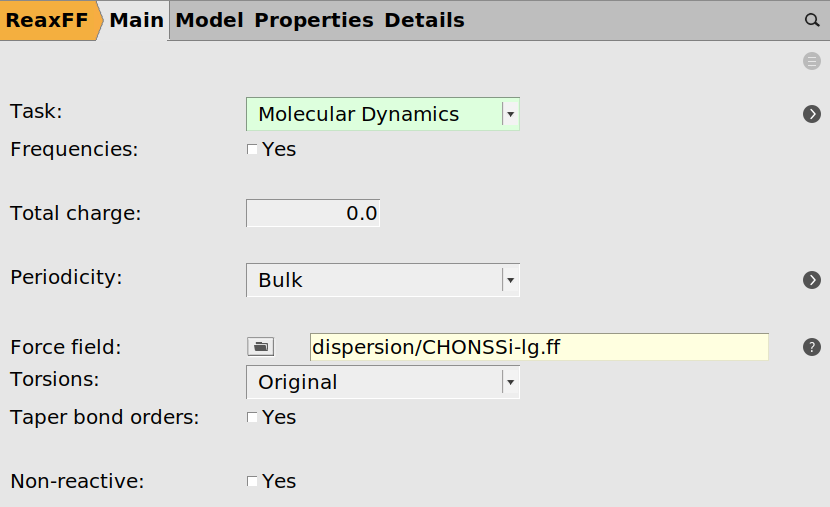Open the panel options menu icon
Screen dimensions: 830x507
click(x=812, y=61)
